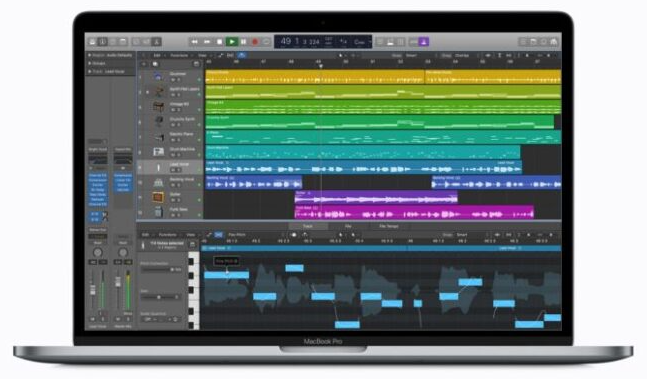Expand the Synth Pad Layers track stack
This screenshot has height=385, width=647.
(147, 92)
